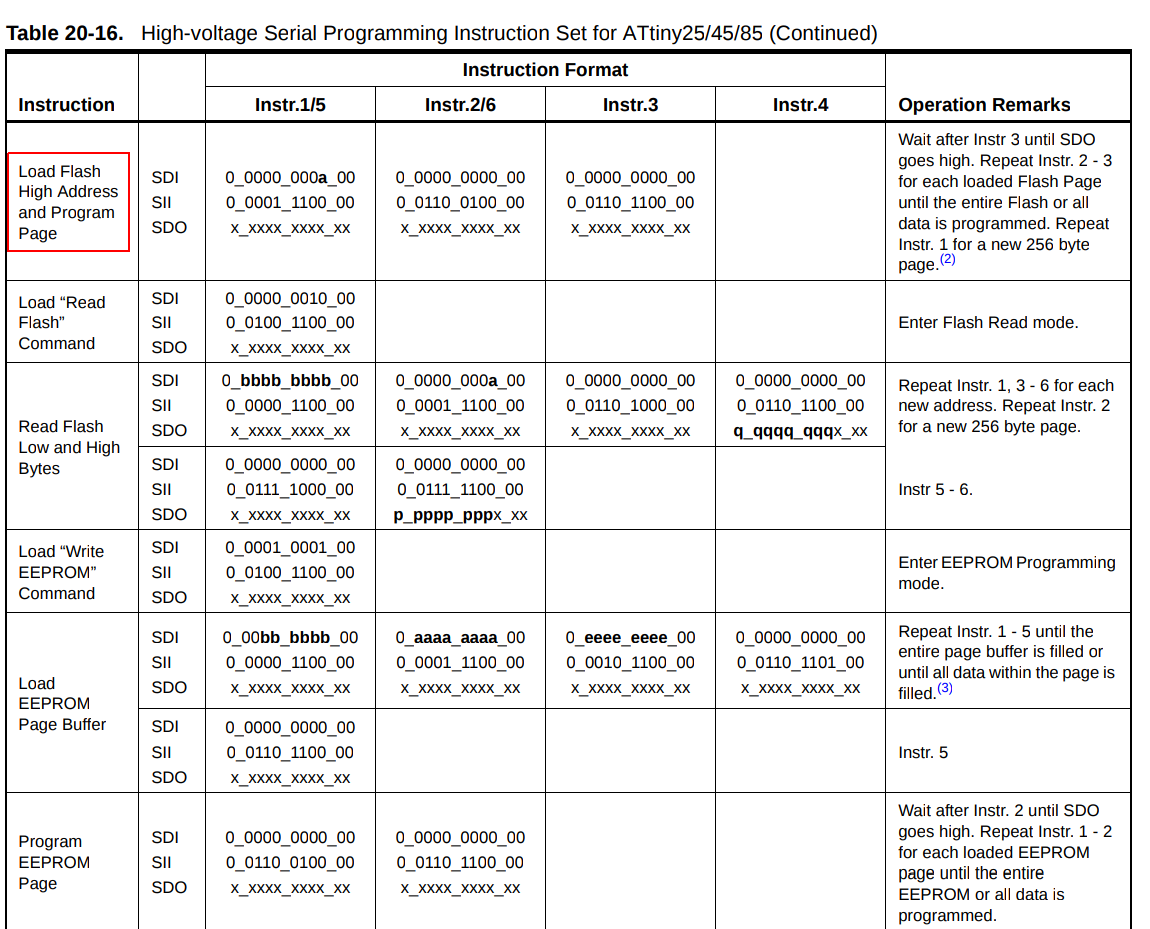This screenshot has height=929, width=1150.
Task: Click the 'Instr.1/5' column header
Action: click(290, 105)
